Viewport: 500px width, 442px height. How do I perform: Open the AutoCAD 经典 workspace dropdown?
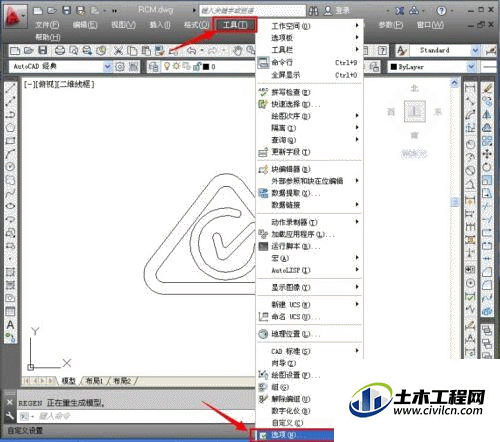[107, 67]
